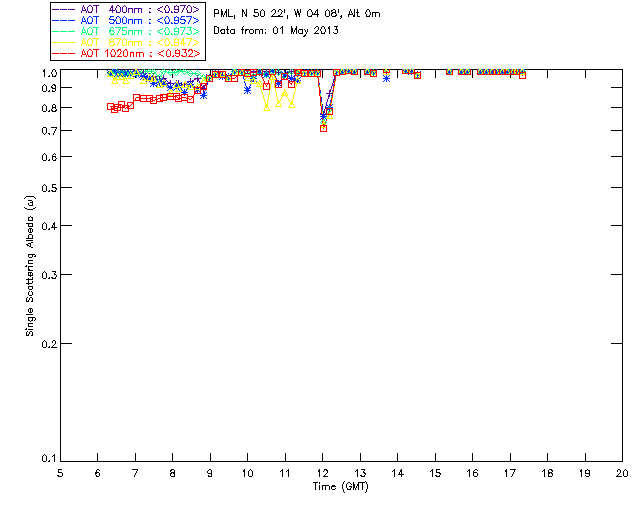This screenshot has width=640, height=512.
Task: Click the y-axis tick label 0.8
Action: (49, 108)
